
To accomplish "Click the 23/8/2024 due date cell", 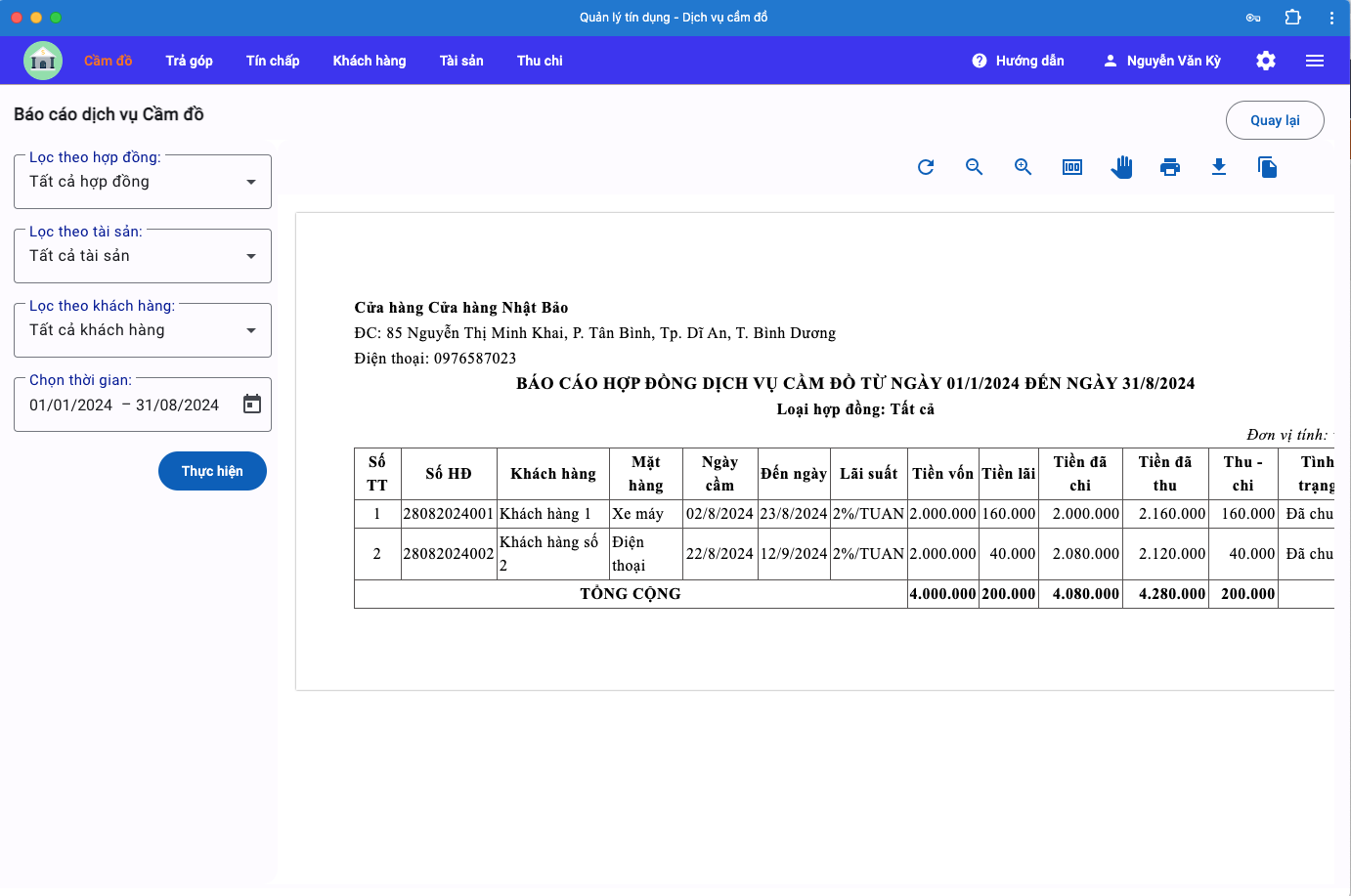I will [794, 514].
